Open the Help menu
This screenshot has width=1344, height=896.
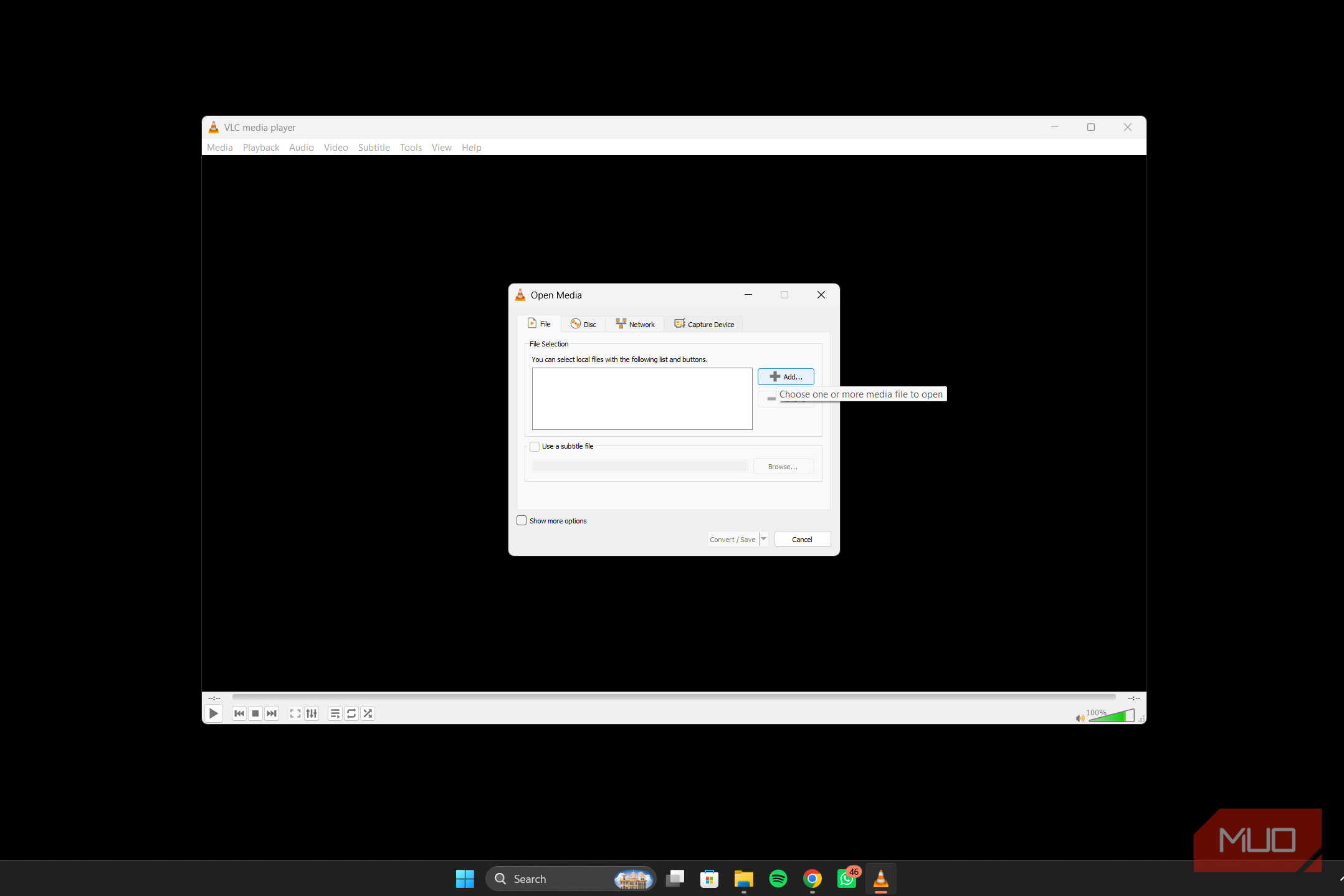pos(472,148)
